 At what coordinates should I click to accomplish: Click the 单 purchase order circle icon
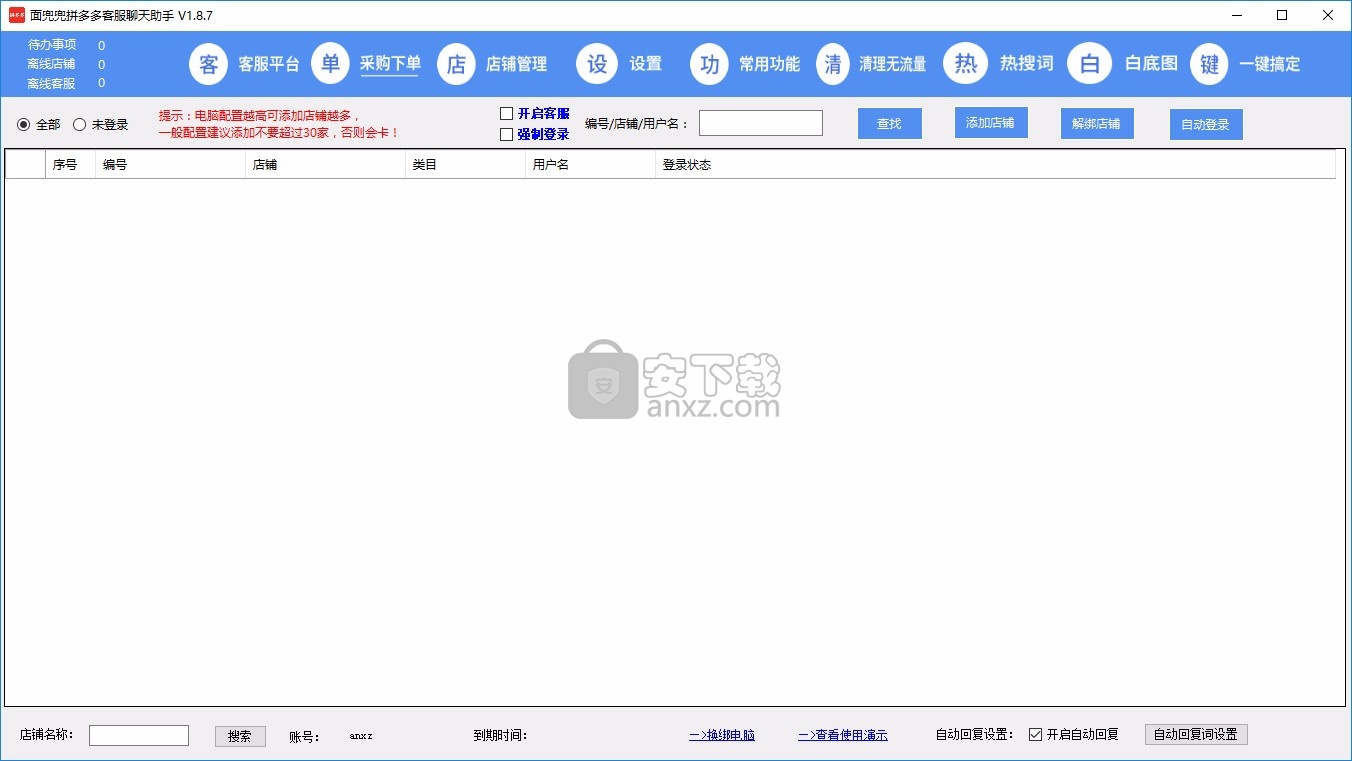tap(331, 63)
